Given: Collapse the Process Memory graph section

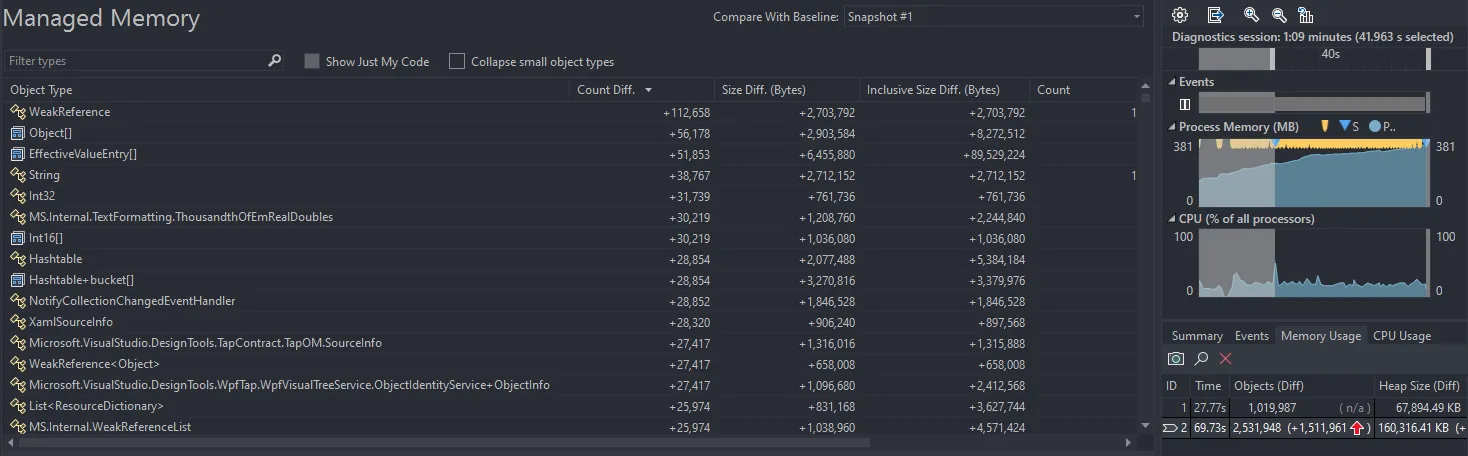Looking at the screenshot, I should click(1172, 127).
